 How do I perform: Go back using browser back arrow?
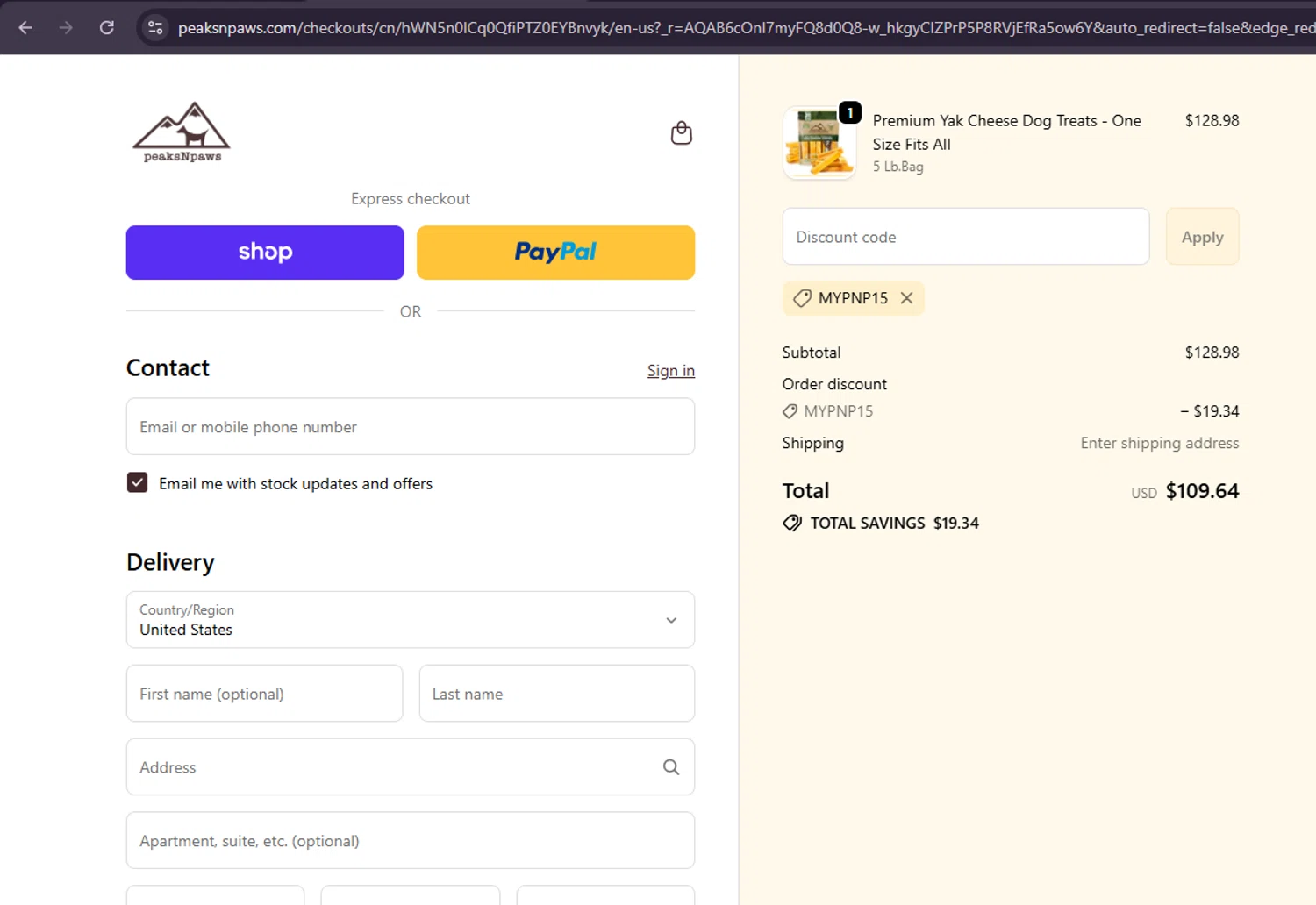25,27
